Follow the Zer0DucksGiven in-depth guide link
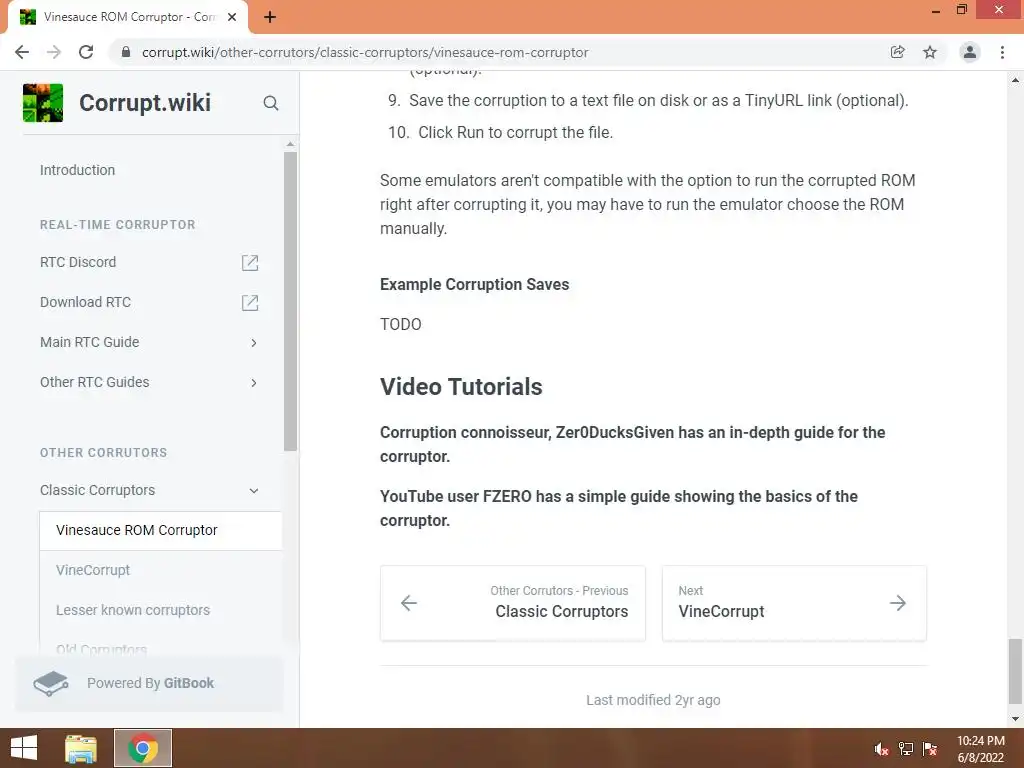This screenshot has width=1024, height=768. click(632, 444)
